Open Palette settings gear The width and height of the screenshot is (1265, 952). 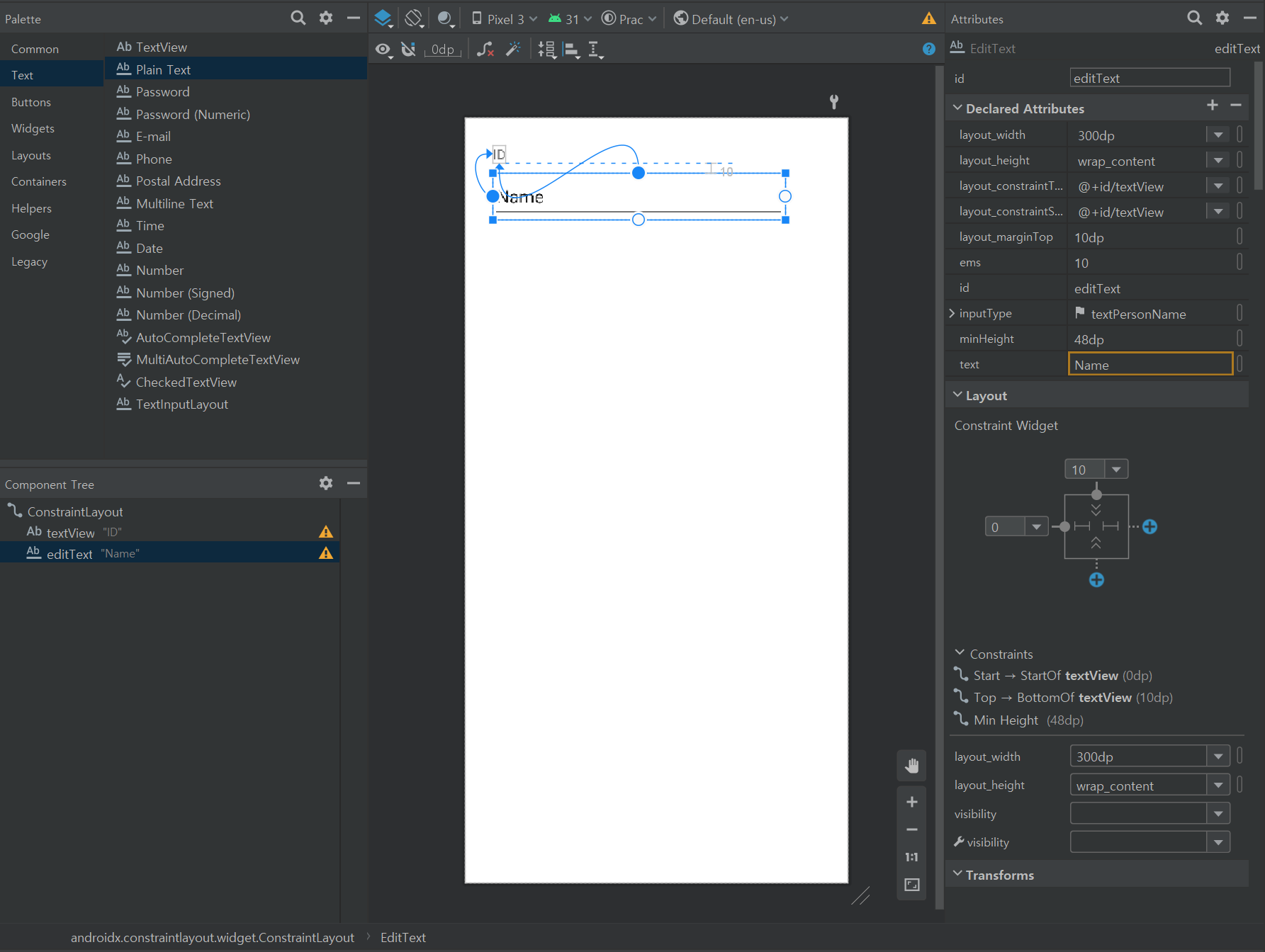coord(326,18)
